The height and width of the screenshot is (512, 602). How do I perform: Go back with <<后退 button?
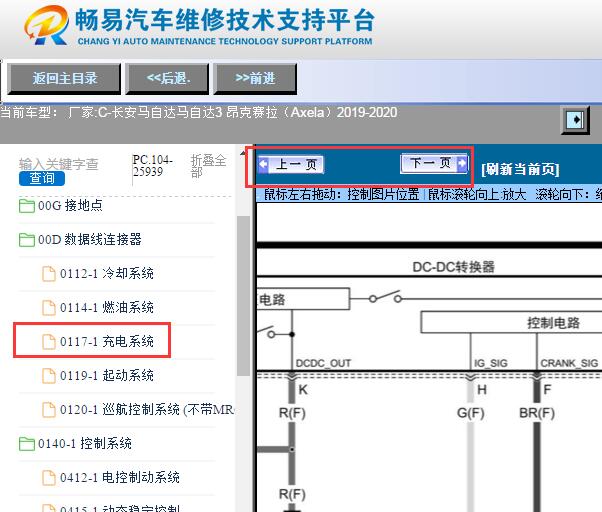(167, 79)
